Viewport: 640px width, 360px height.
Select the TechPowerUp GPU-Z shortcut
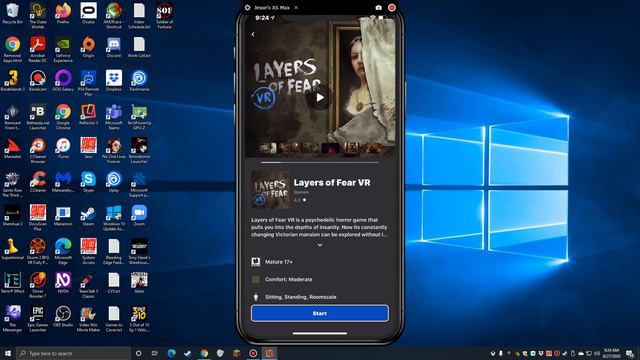click(139, 117)
